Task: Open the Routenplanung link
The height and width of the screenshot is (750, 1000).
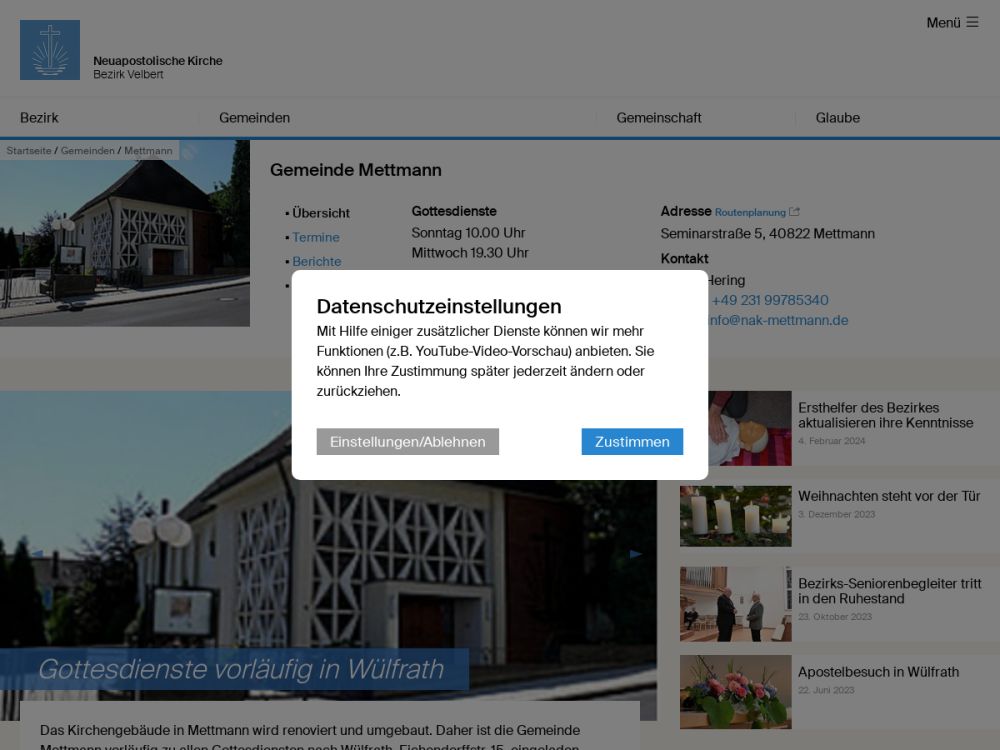Action: [x=750, y=212]
